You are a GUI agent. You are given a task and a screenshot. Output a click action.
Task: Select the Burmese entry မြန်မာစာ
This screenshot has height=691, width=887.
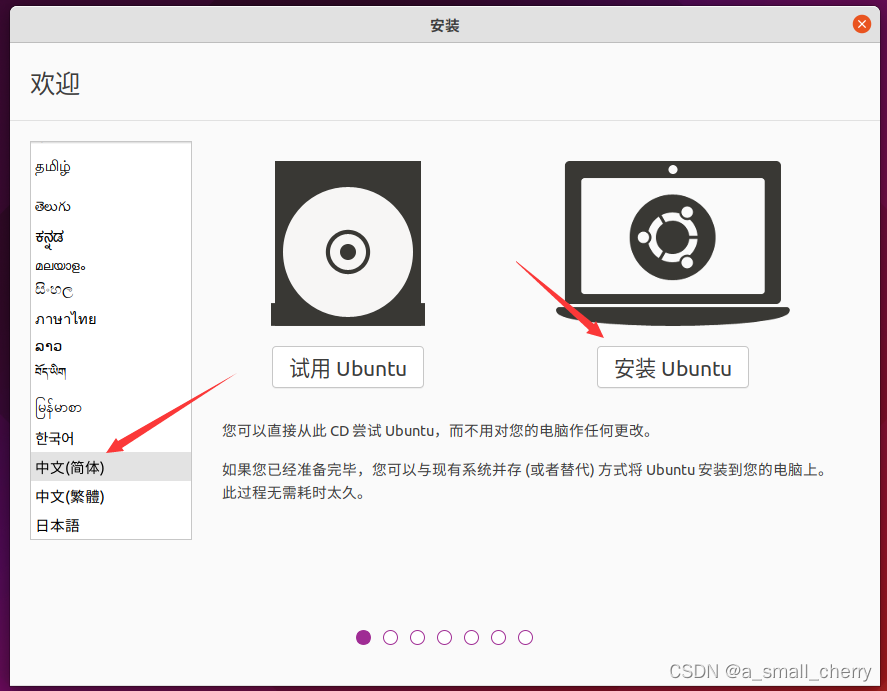tap(111, 408)
